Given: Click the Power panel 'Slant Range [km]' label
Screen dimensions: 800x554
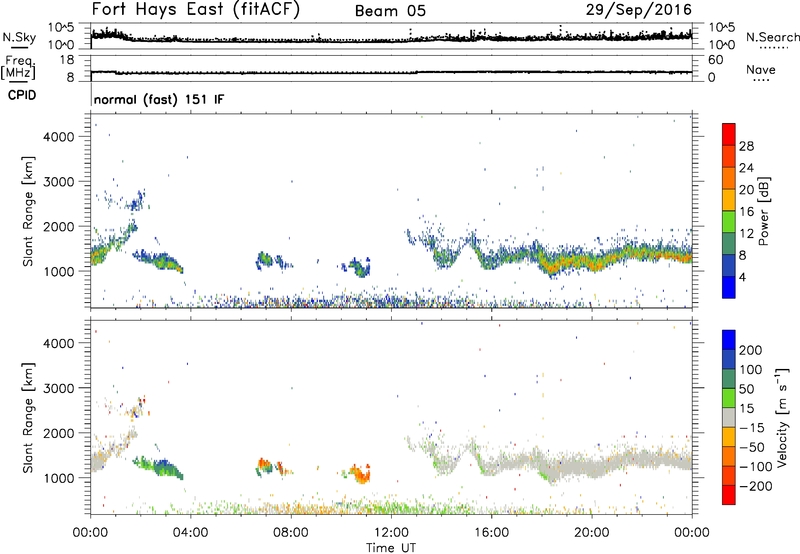Looking at the screenshot, I should pos(28,211).
